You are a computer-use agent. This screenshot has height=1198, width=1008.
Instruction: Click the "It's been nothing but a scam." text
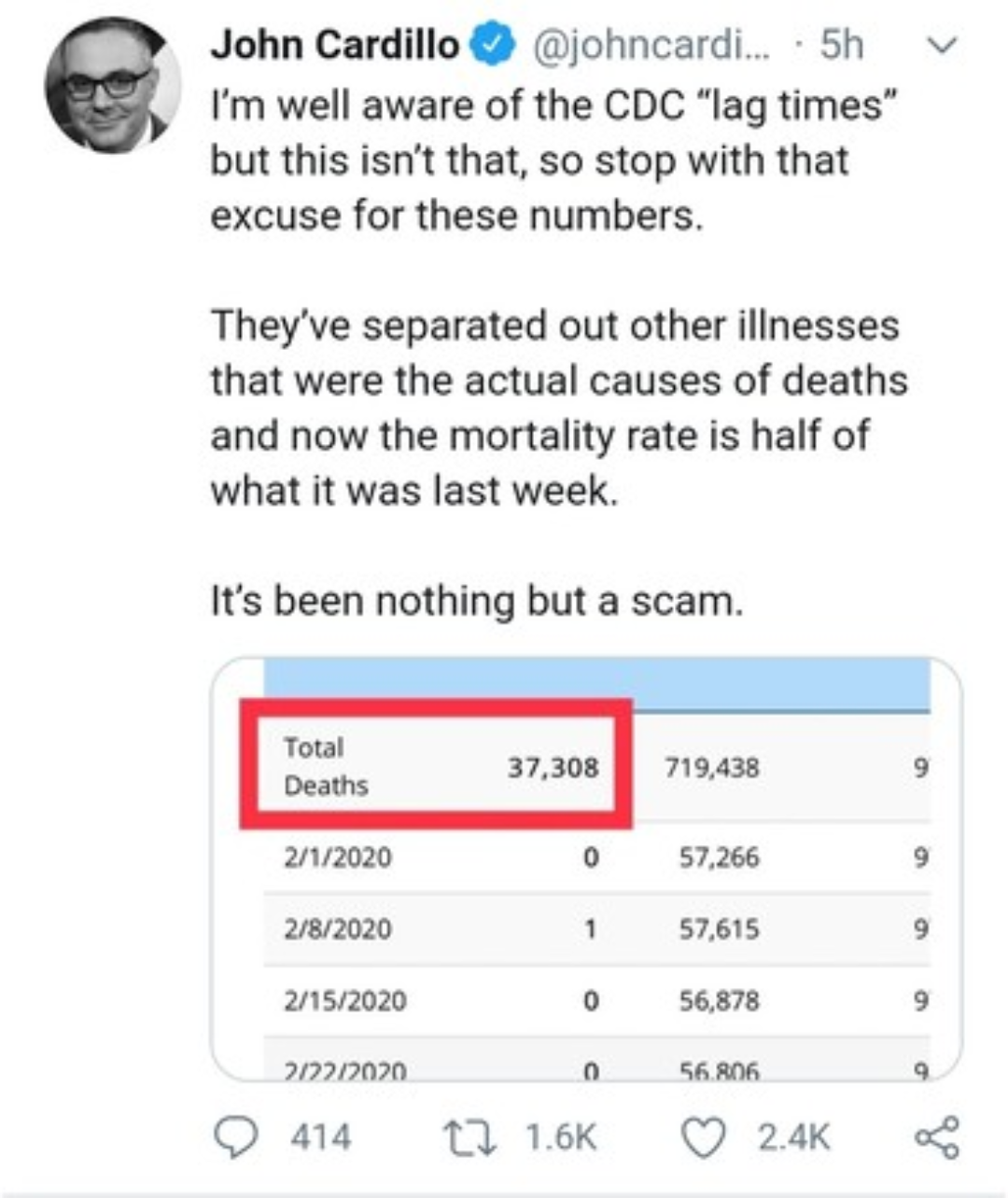pyautogui.click(x=477, y=601)
